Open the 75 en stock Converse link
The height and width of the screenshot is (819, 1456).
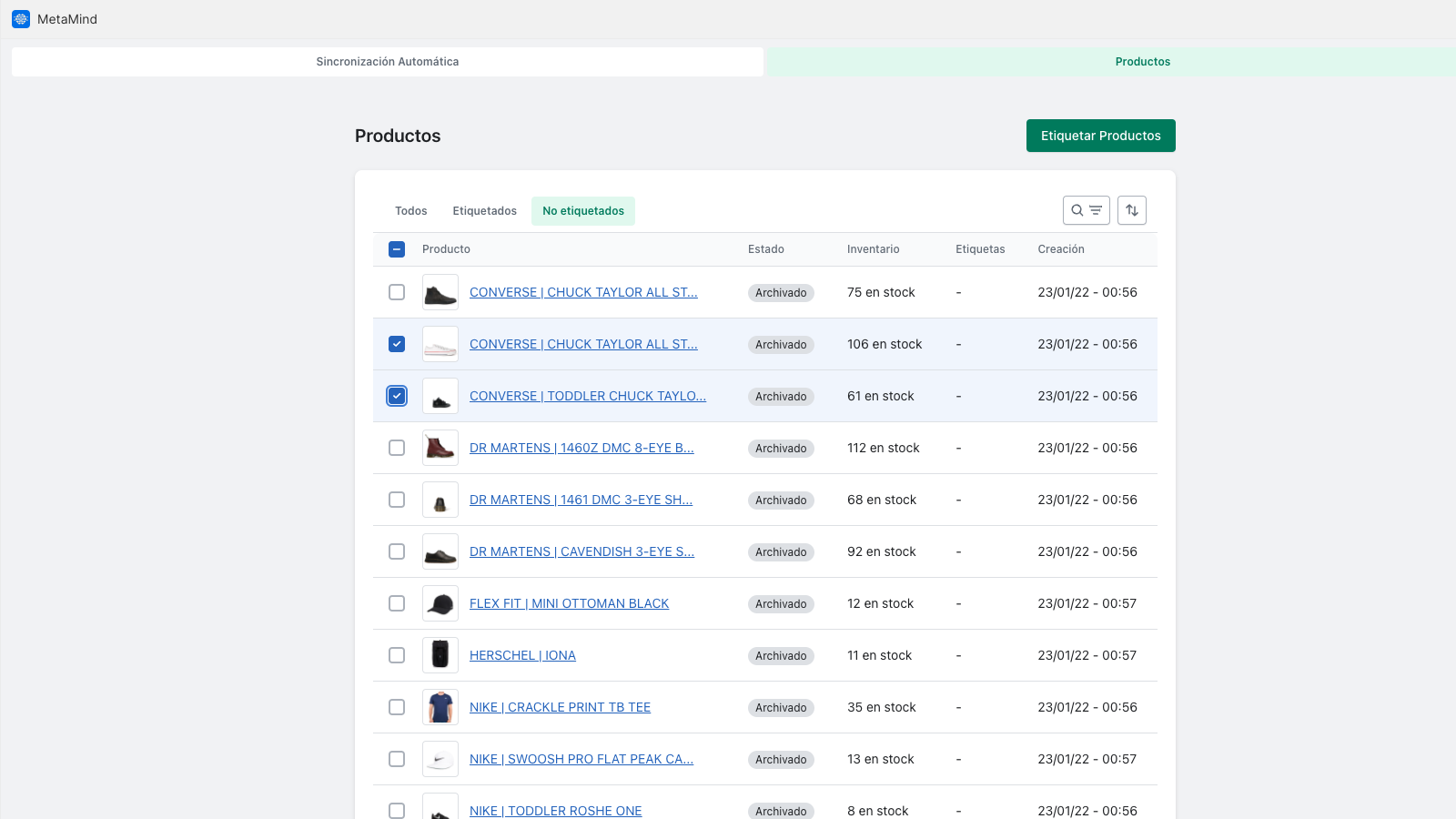tap(583, 292)
